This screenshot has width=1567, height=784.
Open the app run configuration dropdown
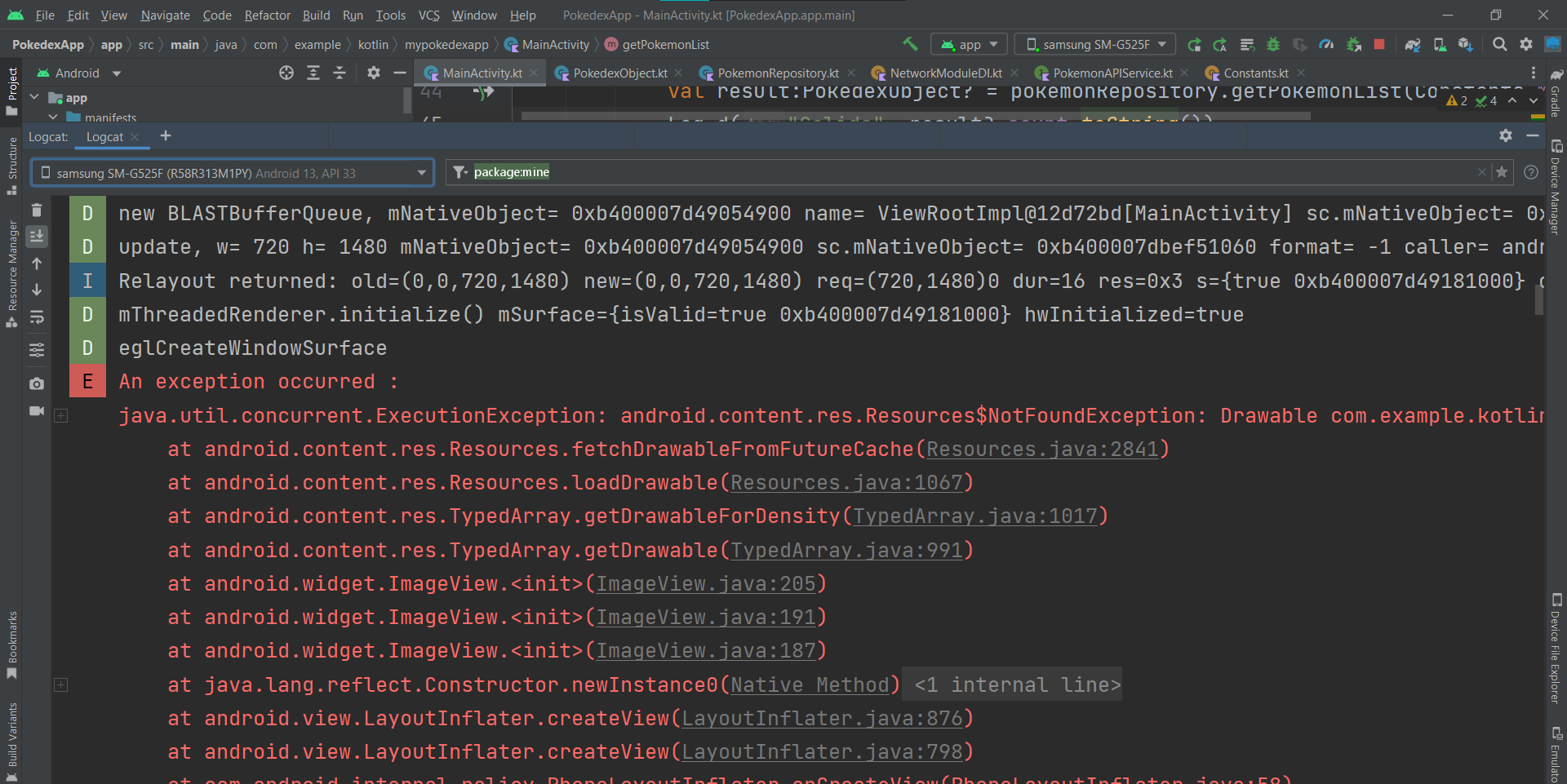[x=970, y=45]
